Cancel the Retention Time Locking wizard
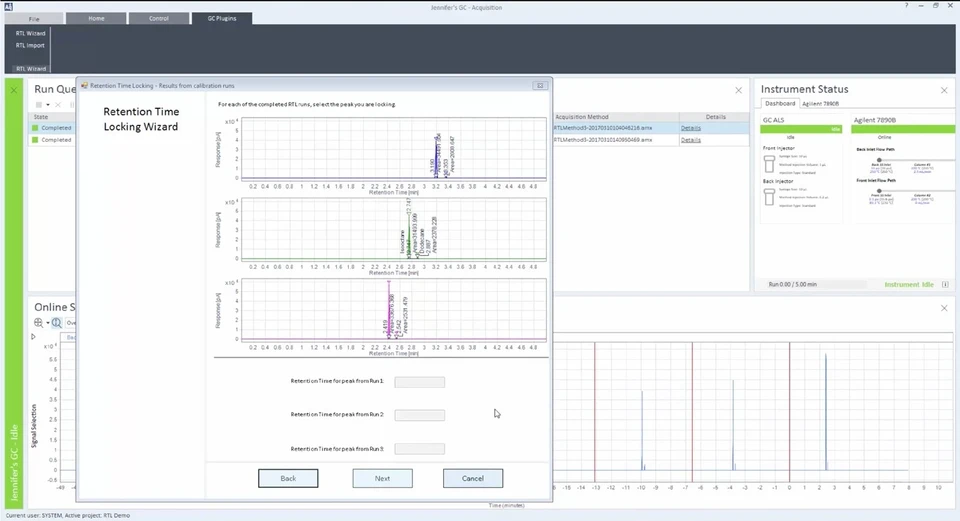 pyautogui.click(x=472, y=478)
